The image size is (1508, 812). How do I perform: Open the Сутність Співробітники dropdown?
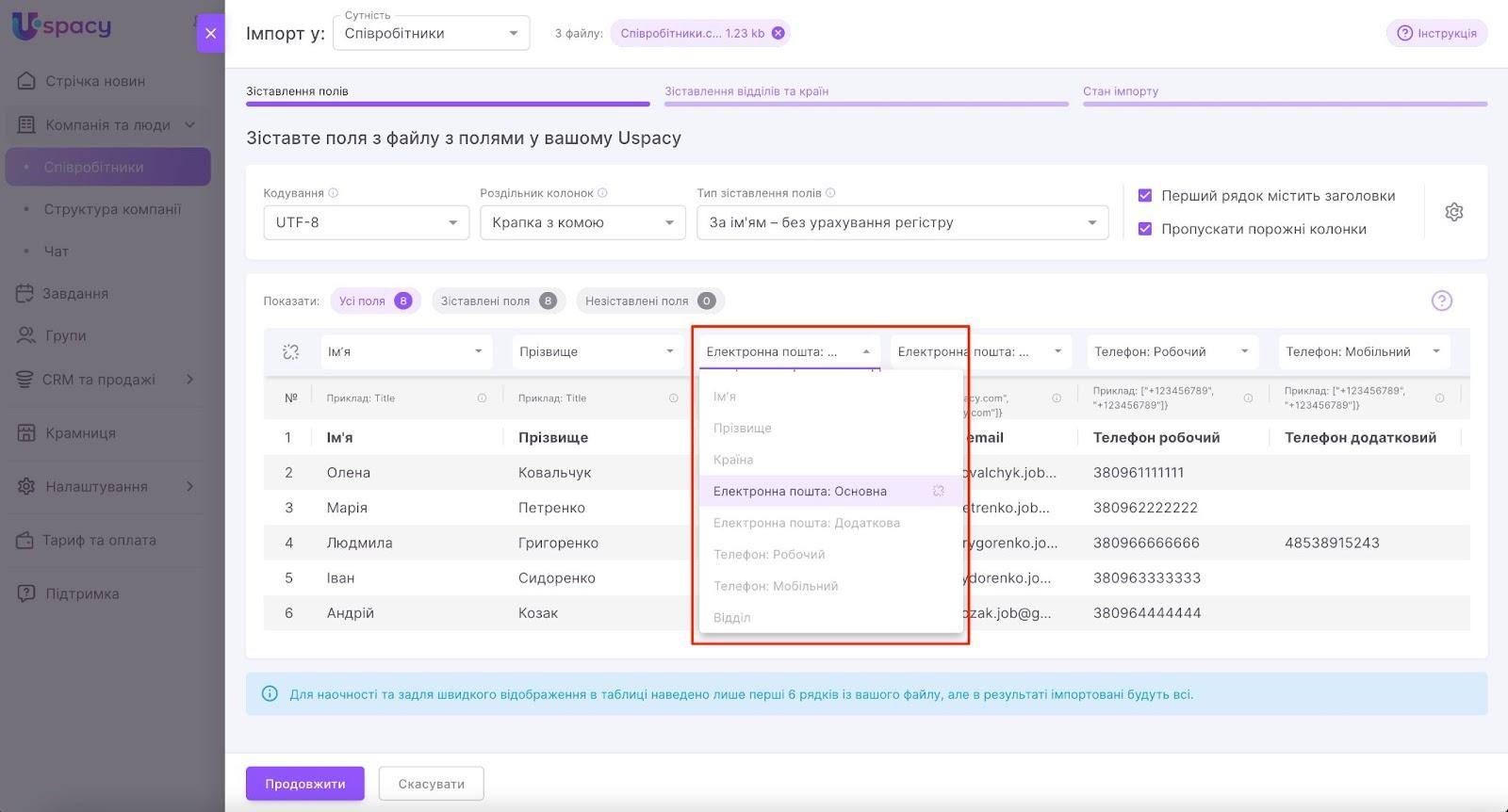431,34
